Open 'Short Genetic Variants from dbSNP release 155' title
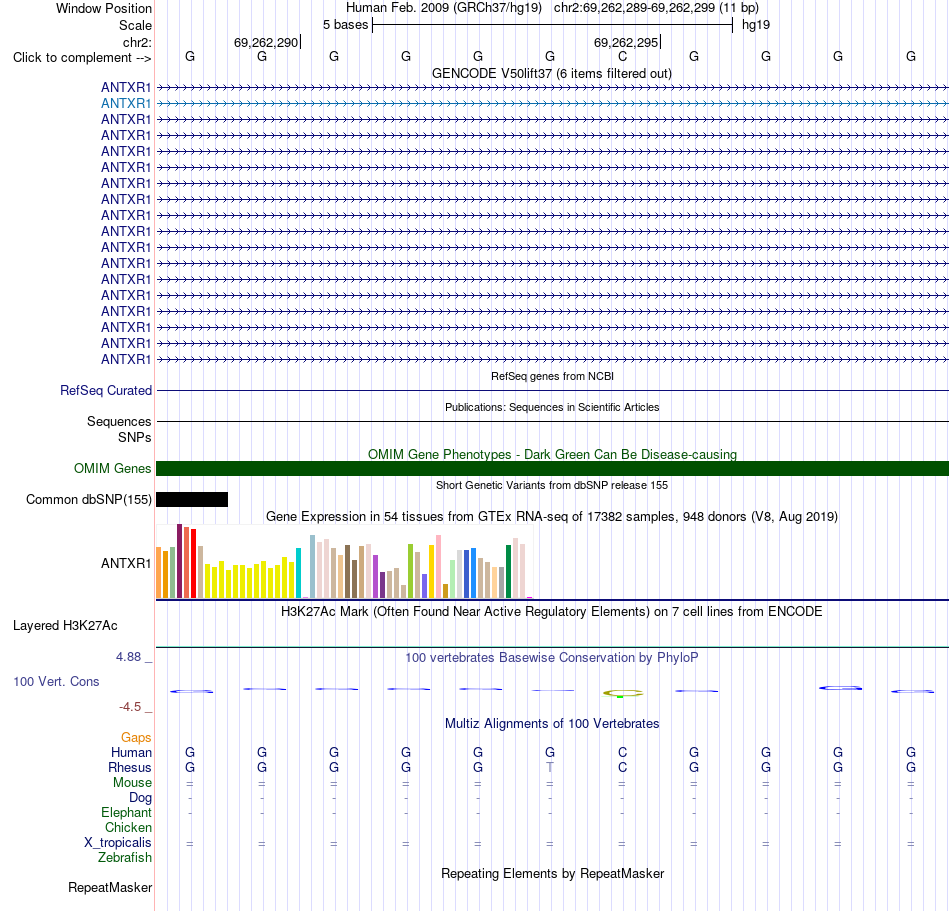The image size is (950, 911). click(552, 485)
